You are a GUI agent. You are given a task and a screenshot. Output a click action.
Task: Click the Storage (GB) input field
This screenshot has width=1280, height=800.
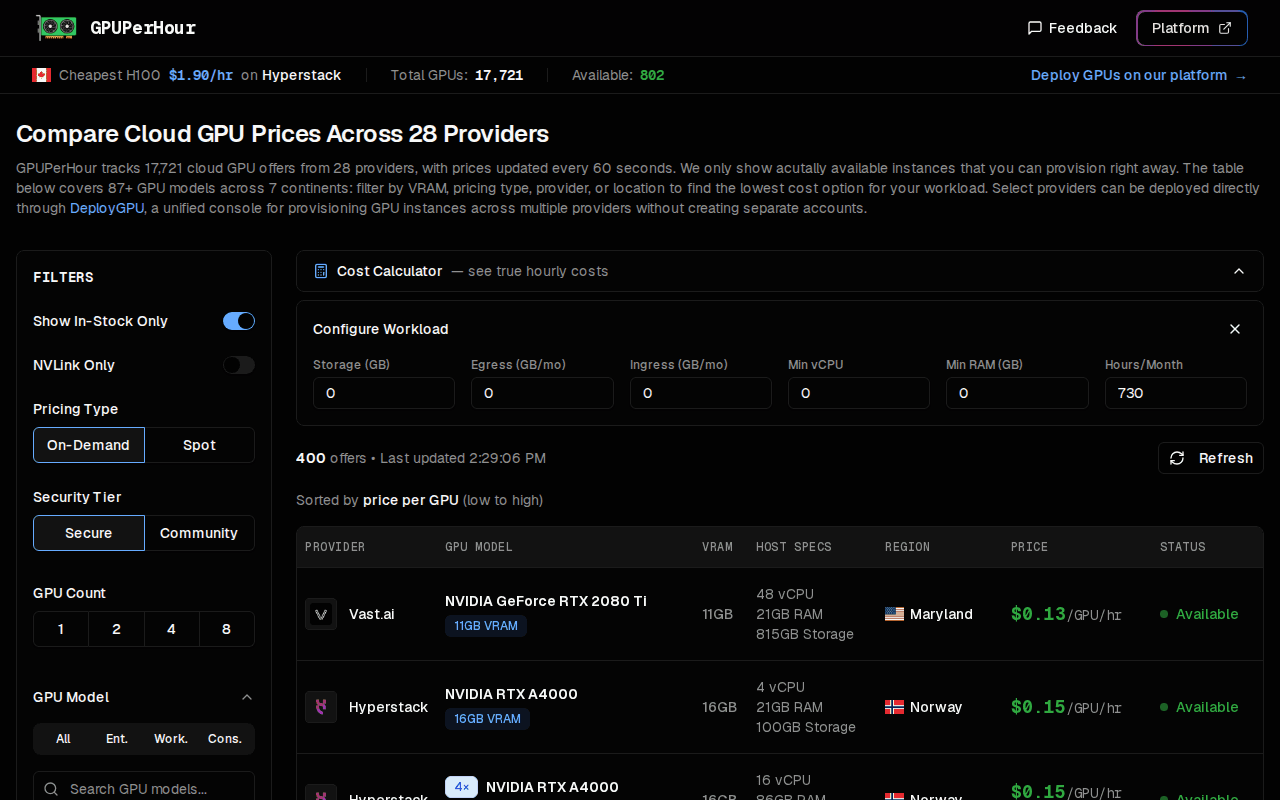pyautogui.click(x=384, y=393)
